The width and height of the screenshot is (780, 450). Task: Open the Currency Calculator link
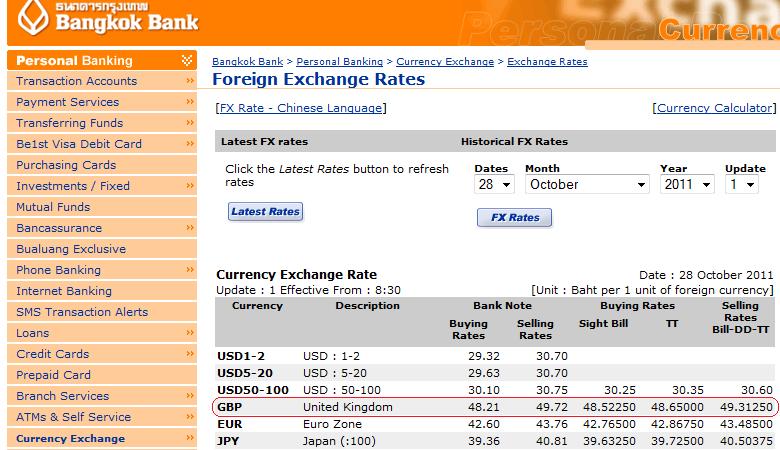(714, 108)
